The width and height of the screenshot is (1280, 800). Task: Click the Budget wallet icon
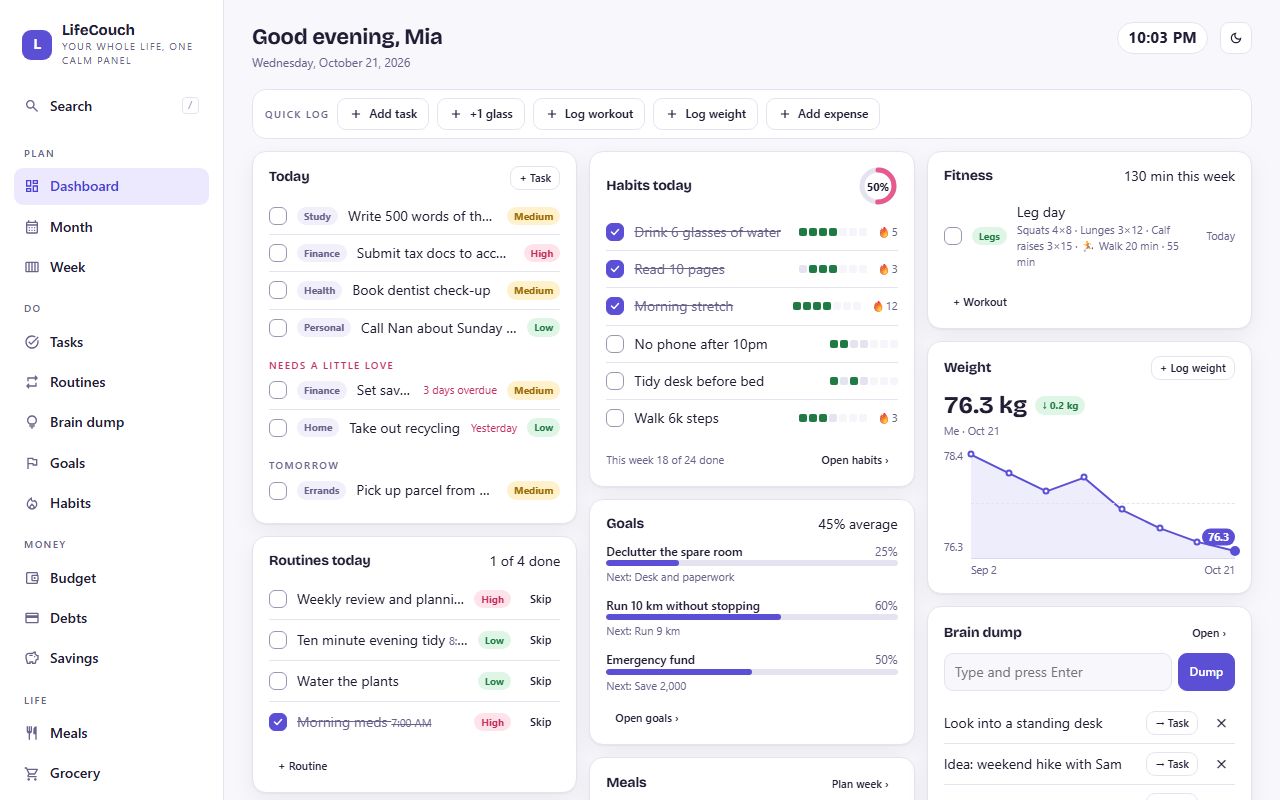[x=32, y=578]
